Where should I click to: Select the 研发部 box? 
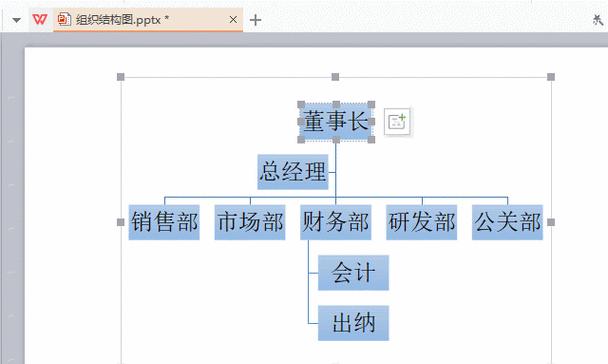(421, 222)
